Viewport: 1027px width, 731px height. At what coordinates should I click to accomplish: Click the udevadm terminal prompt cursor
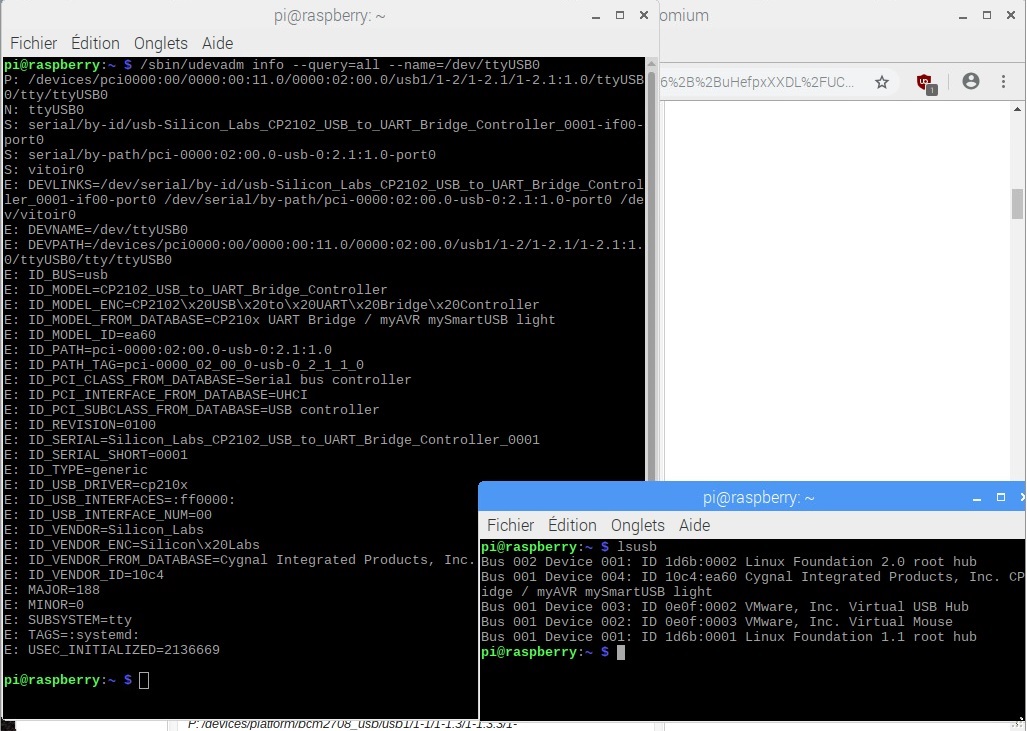[x=144, y=680]
